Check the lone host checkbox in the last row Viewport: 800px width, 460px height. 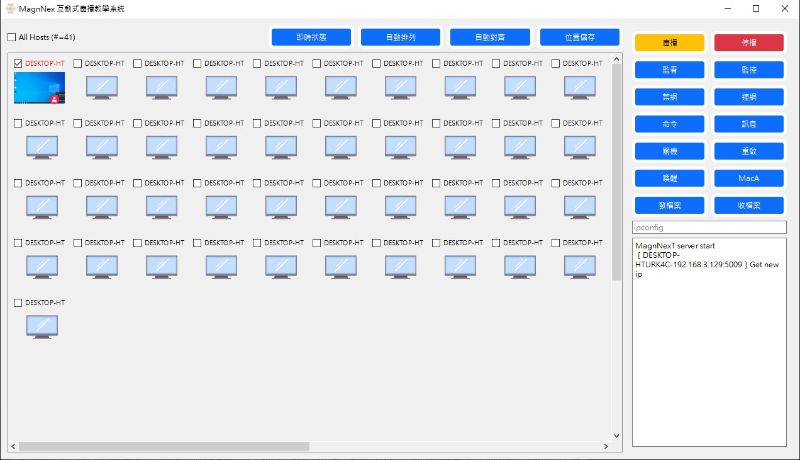(x=18, y=302)
